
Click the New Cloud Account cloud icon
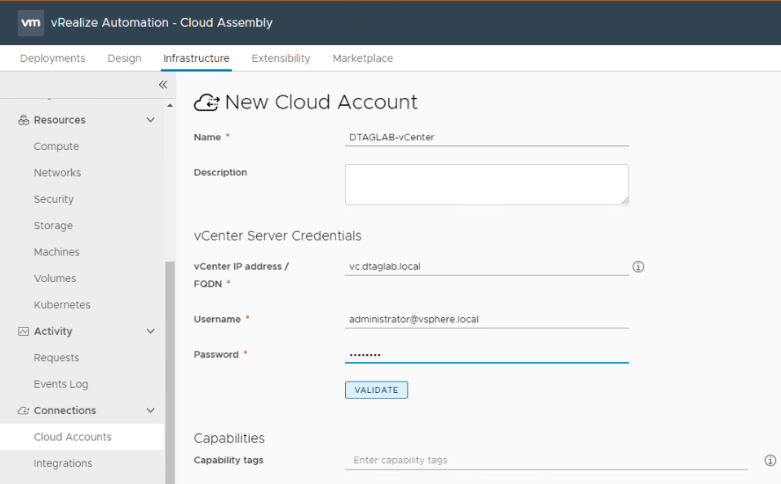206,102
